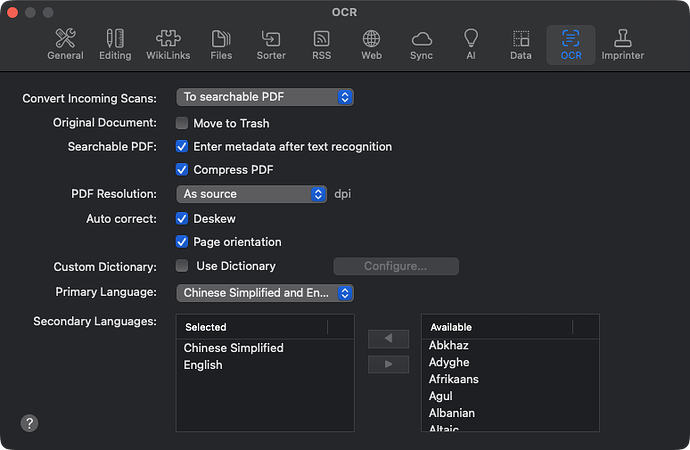
Task: Go to RSS preferences
Action: click(321, 45)
